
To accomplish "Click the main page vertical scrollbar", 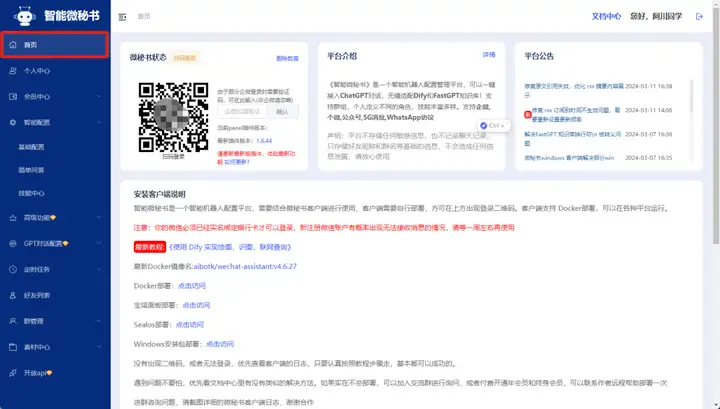I will (x=715, y=124).
